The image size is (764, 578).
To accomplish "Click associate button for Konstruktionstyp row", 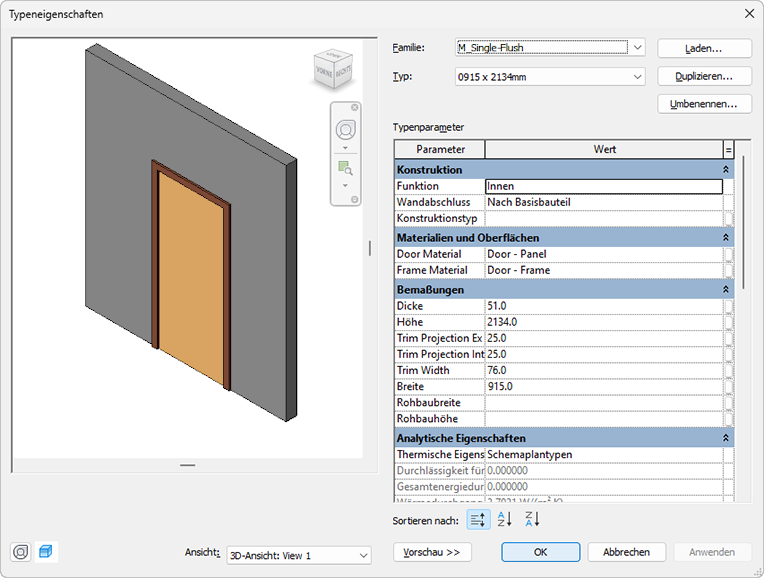I will click(x=728, y=218).
